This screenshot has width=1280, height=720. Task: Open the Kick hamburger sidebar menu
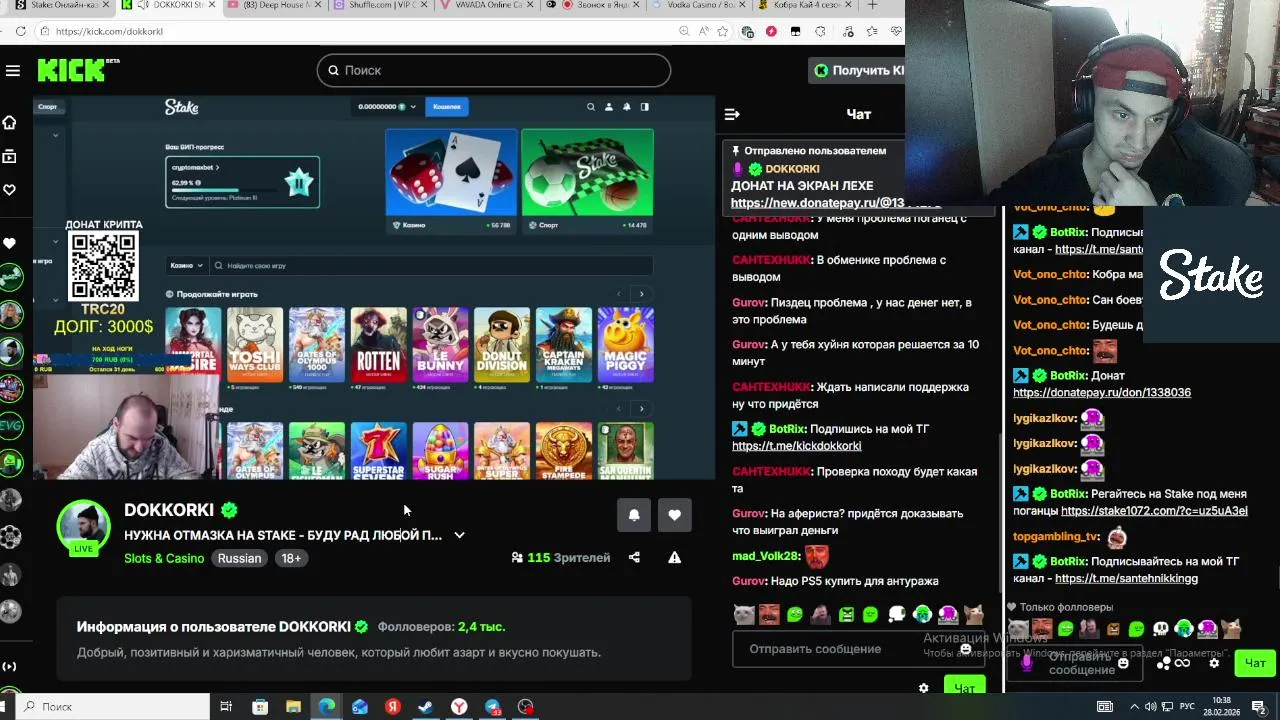click(x=12, y=70)
